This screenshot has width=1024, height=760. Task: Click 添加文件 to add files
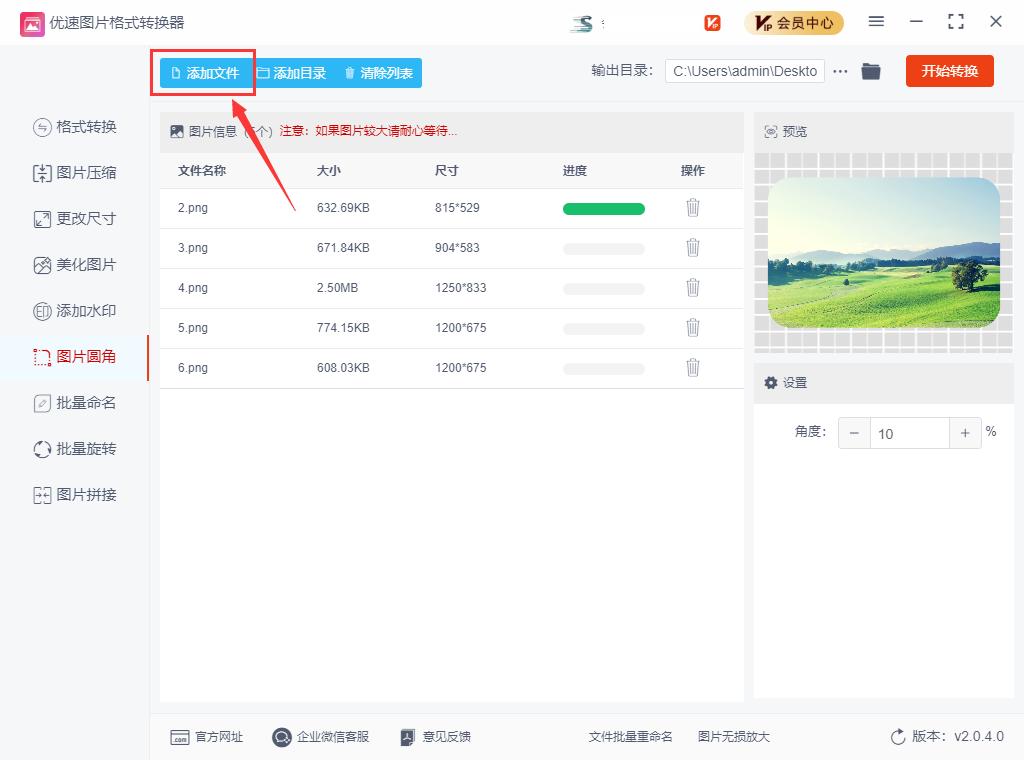point(205,73)
